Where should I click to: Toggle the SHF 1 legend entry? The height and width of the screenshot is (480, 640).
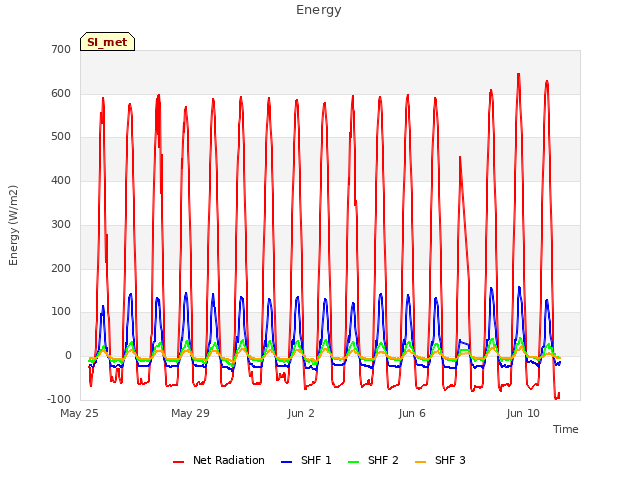[306, 460]
